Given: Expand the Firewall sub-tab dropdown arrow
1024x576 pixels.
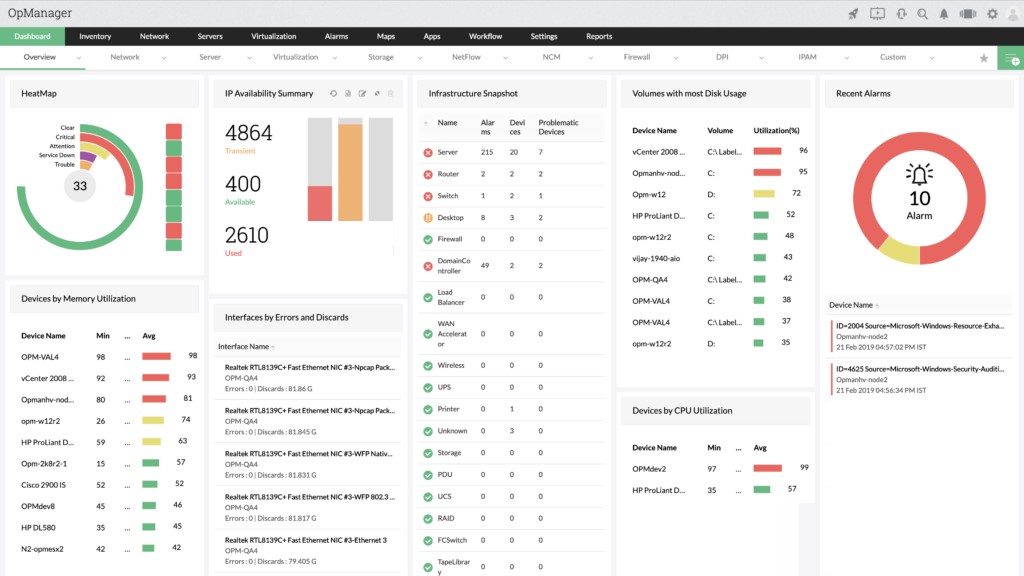Looking at the screenshot, I should [x=676, y=58].
